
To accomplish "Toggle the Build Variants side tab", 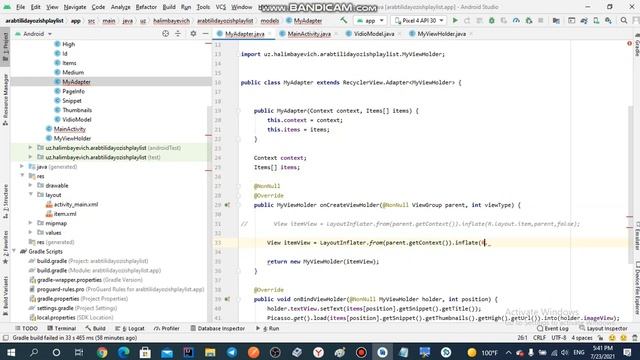I will [x=5, y=296].
